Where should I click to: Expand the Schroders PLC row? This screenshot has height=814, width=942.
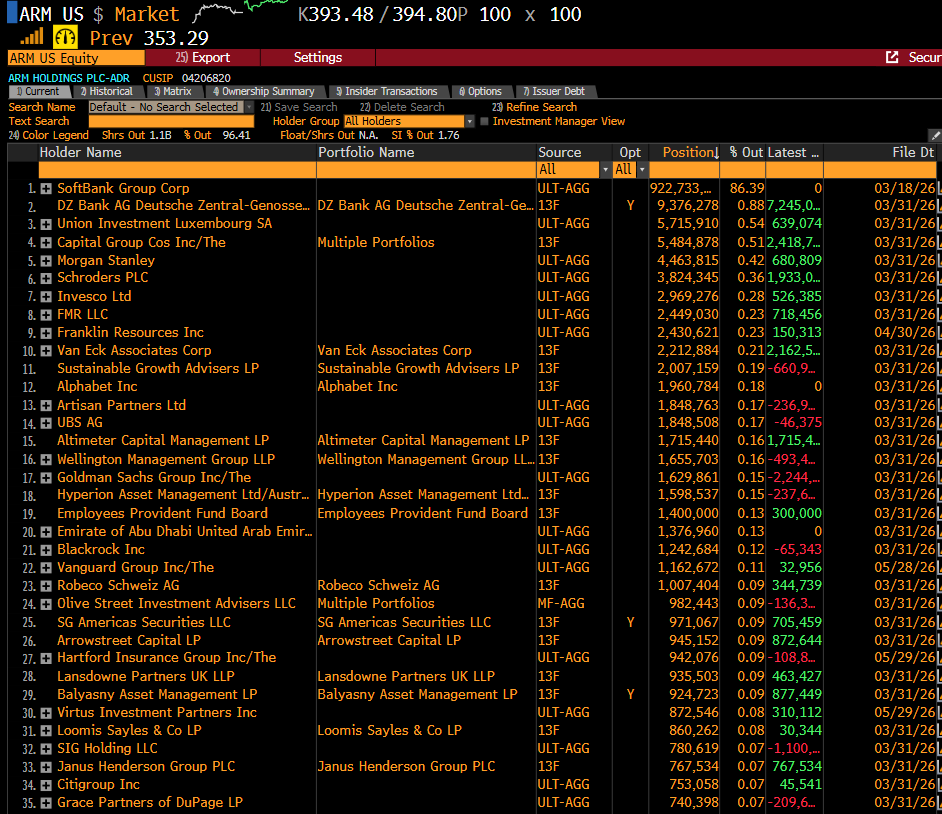(x=46, y=278)
